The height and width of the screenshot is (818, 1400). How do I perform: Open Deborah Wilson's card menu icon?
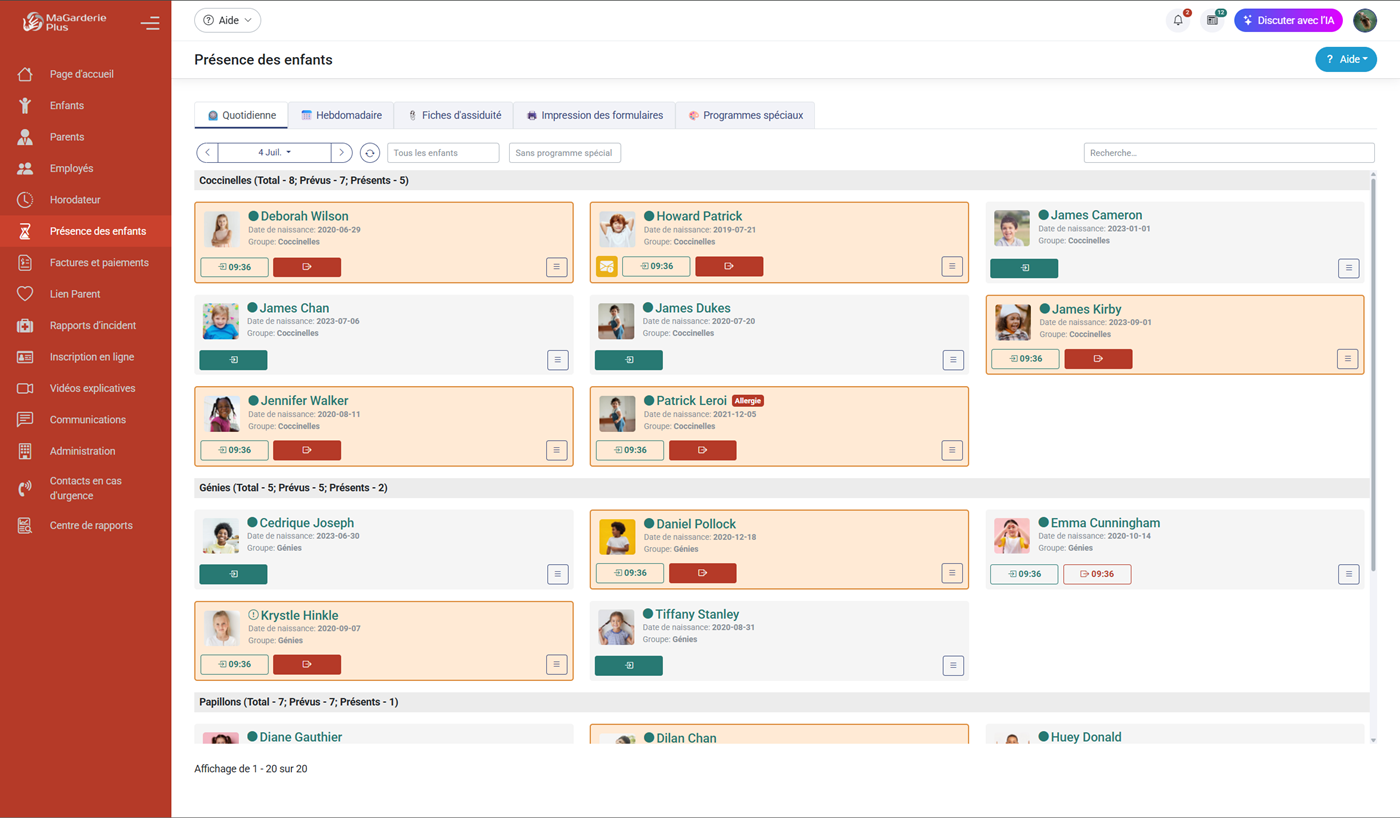tap(557, 267)
